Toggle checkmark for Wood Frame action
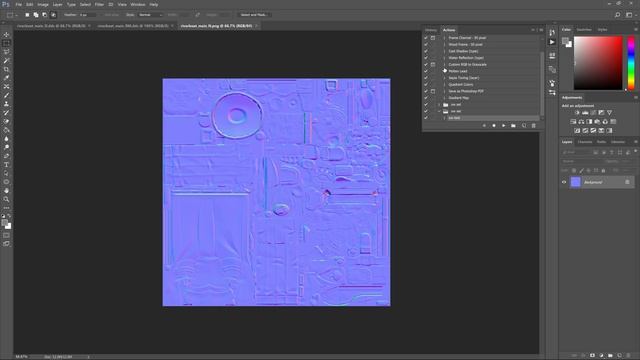Image resolution: width=640 pixels, height=360 pixels. tap(426, 44)
